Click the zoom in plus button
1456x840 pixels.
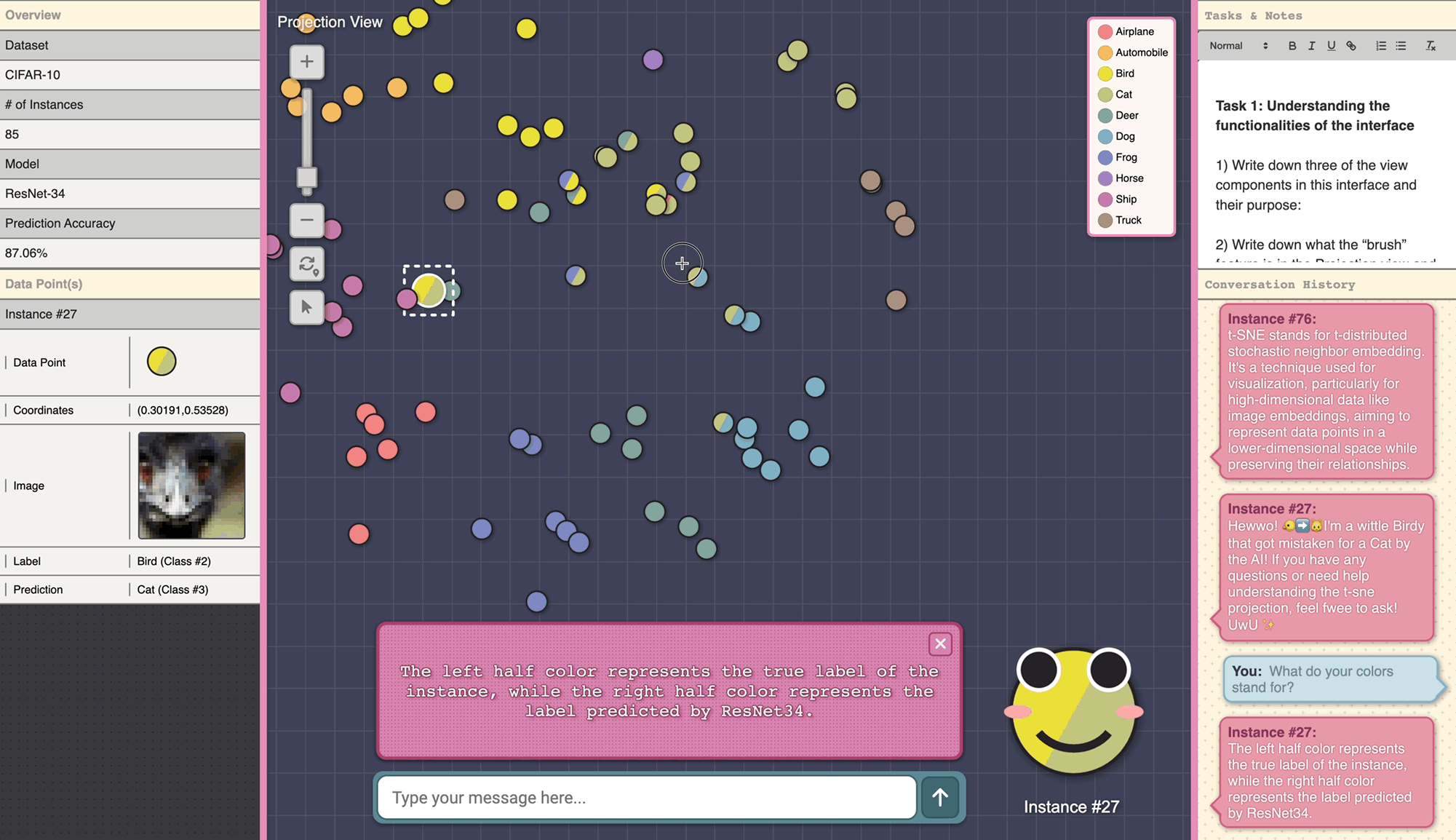pos(306,62)
